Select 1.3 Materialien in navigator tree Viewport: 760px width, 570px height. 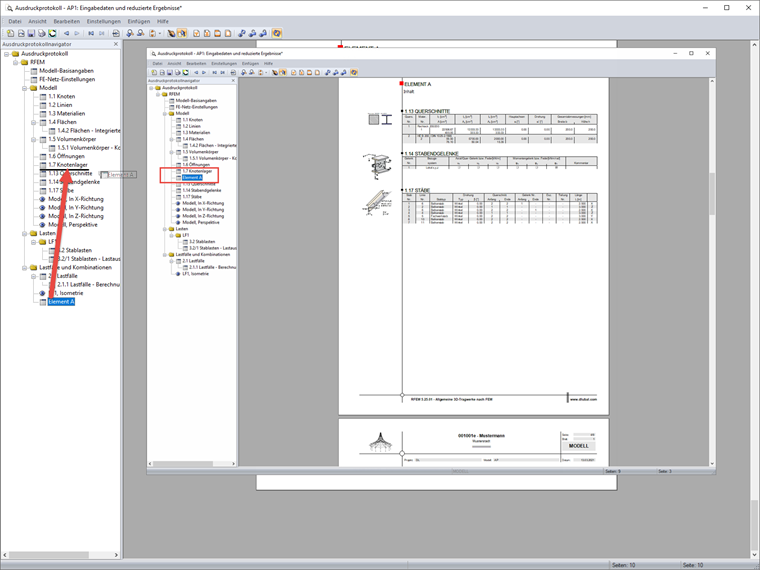tap(66, 114)
